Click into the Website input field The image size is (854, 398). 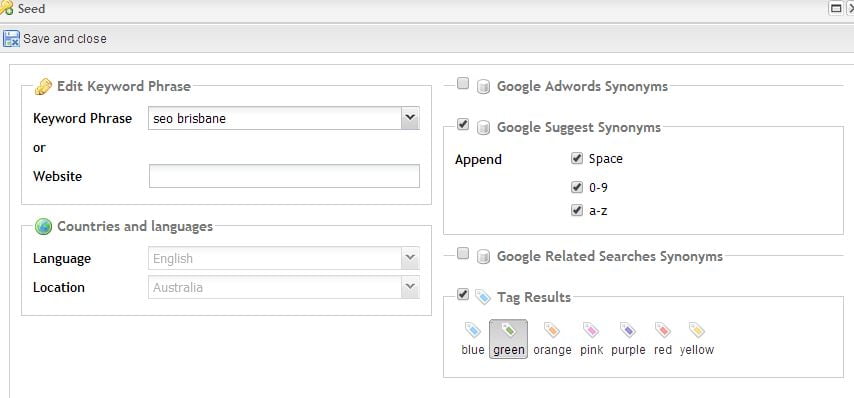(284, 176)
